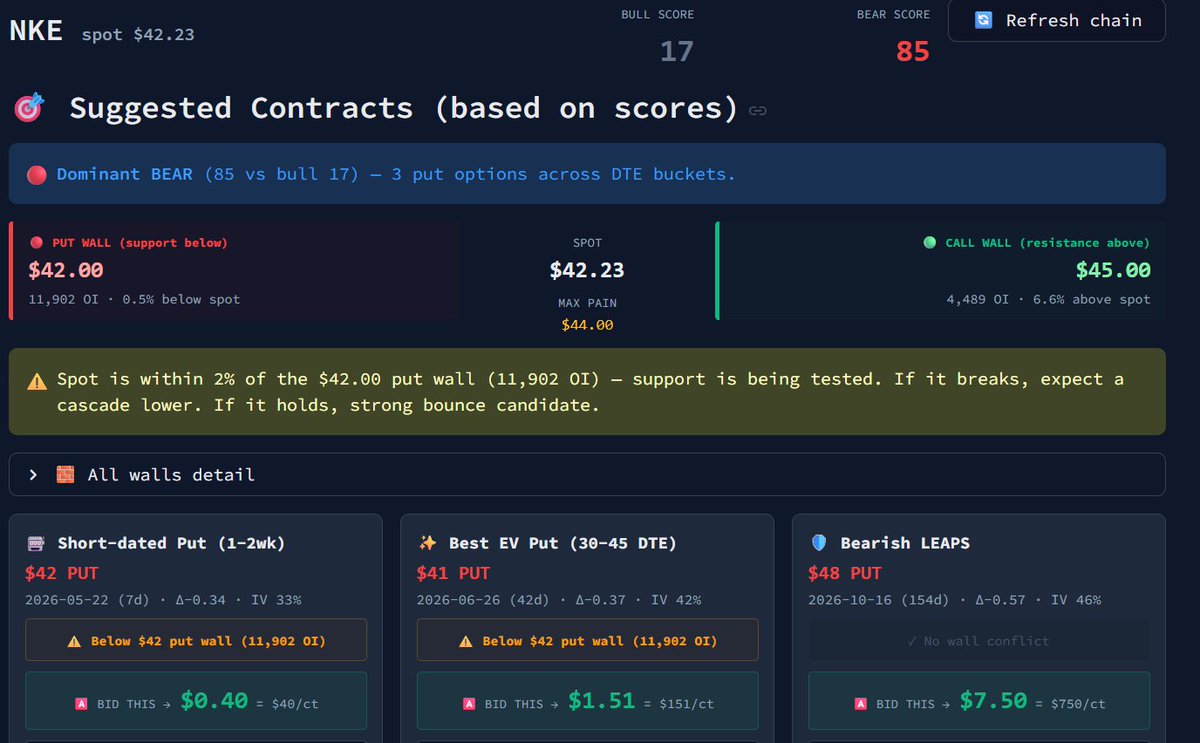The image size is (1200, 743).
Task: Click the MAX PAIN label
Action: 587,302
